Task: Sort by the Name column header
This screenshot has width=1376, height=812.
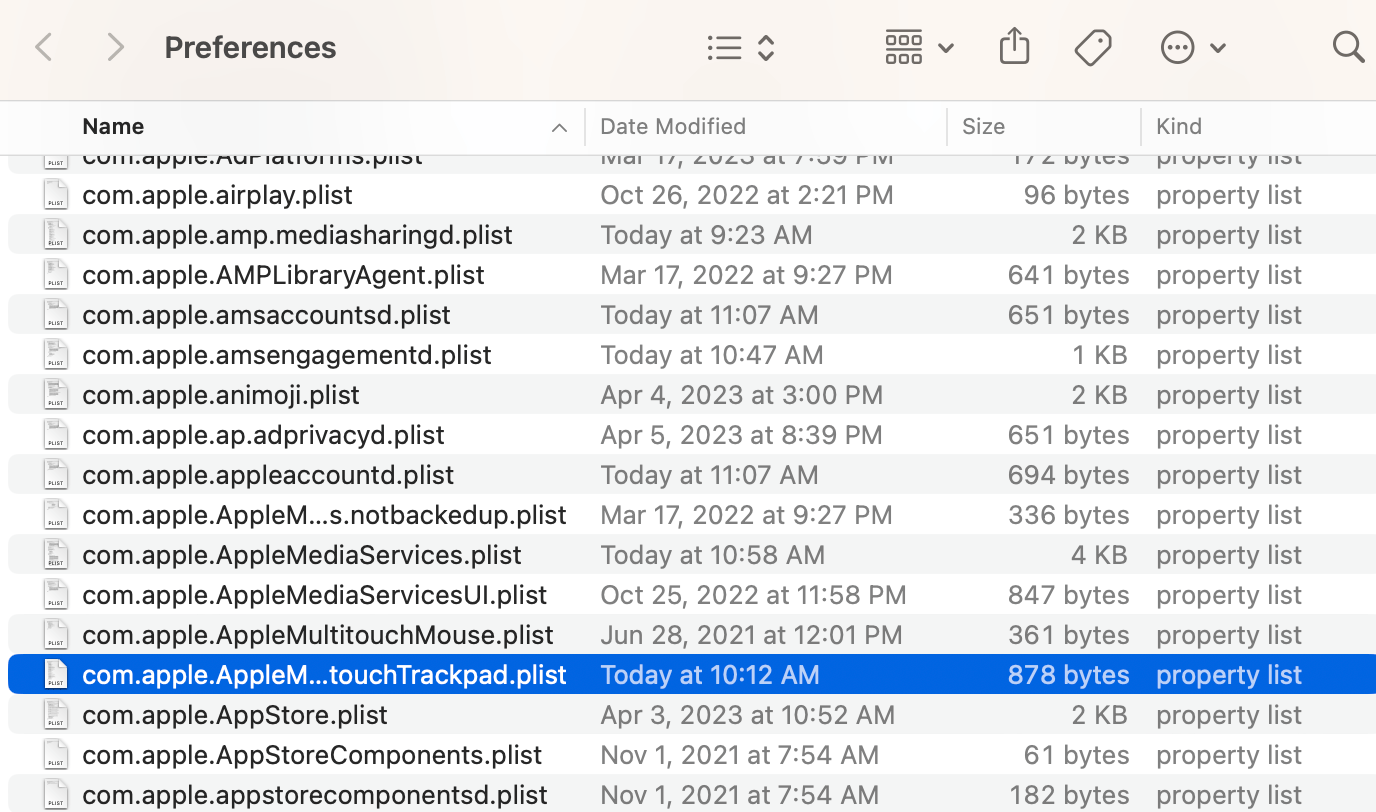Action: point(113,126)
